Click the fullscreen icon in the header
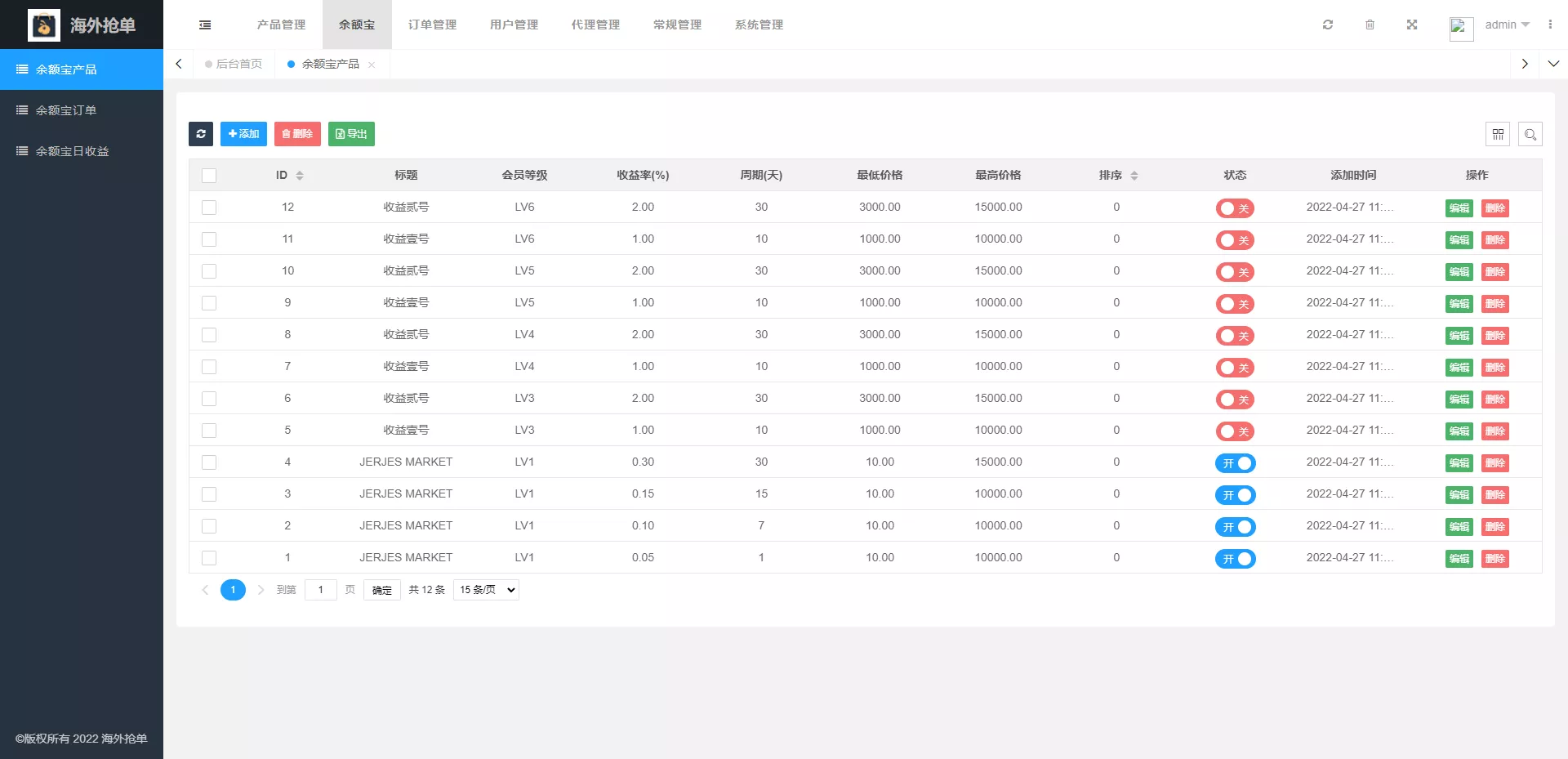Image resolution: width=1568 pixels, height=759 pixels. (x=1412, y=25)
